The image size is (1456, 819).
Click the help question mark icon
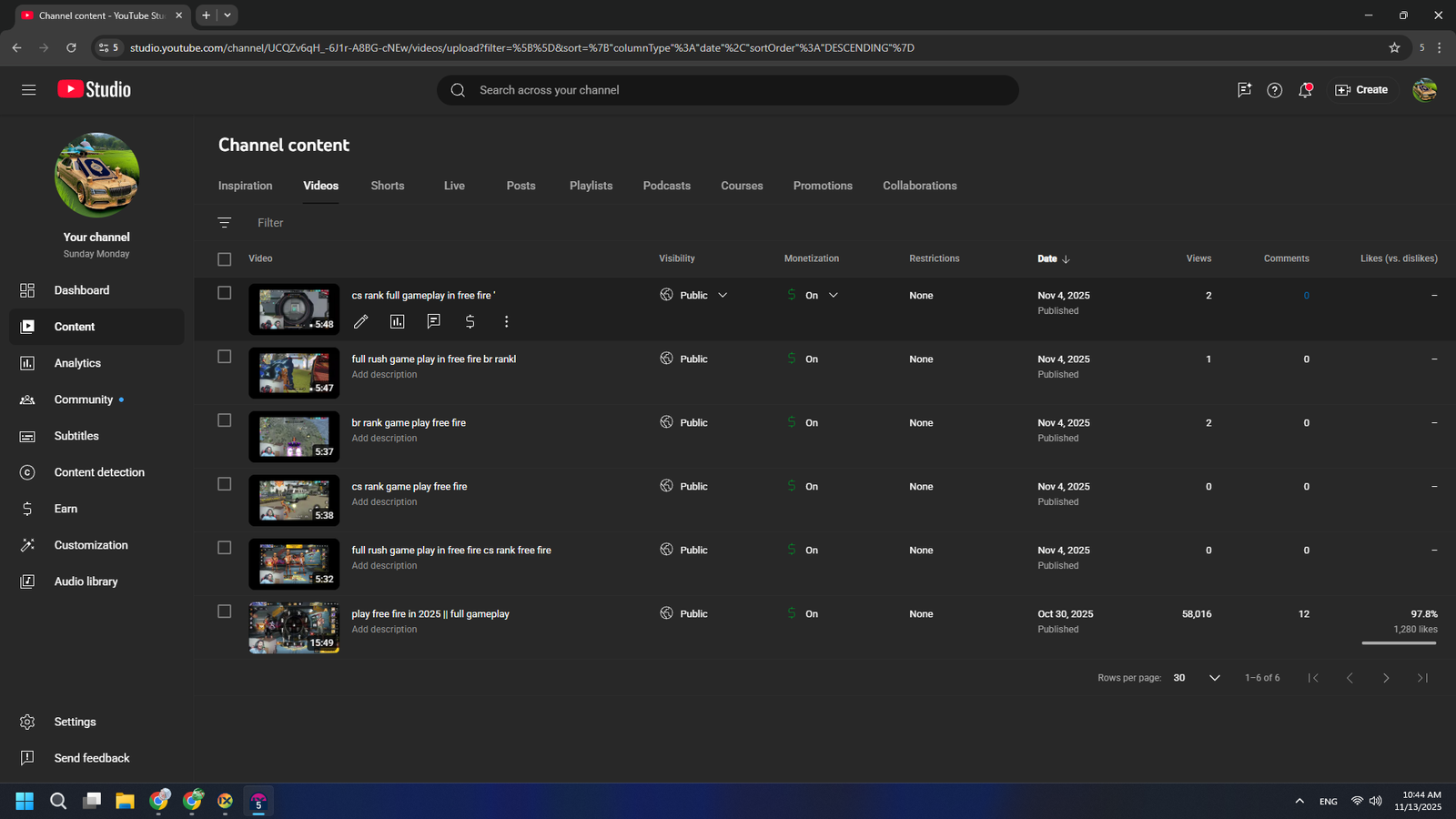click(x=1275, y=90)
